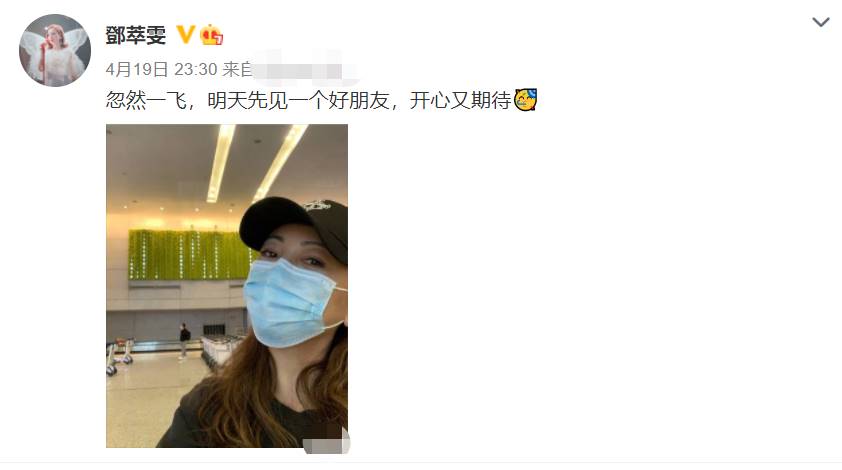Open the 鄧萃雯 username link
The image size is (842, 470).
point(136,35)
